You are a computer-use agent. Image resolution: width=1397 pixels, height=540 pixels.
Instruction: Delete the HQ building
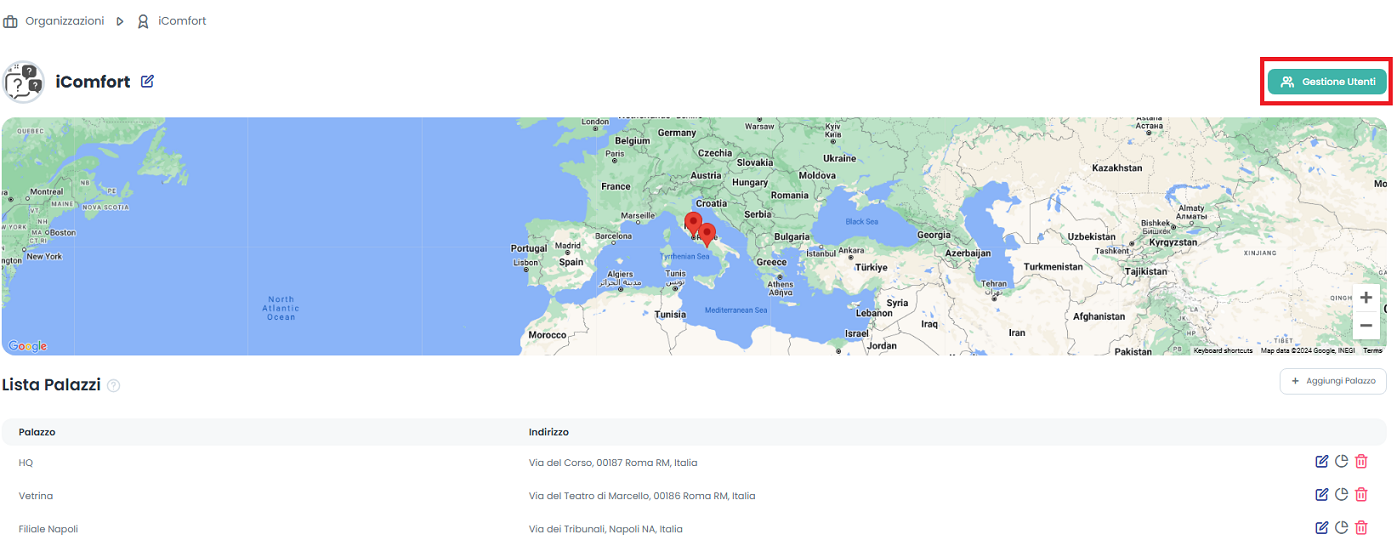(1361, 462)
